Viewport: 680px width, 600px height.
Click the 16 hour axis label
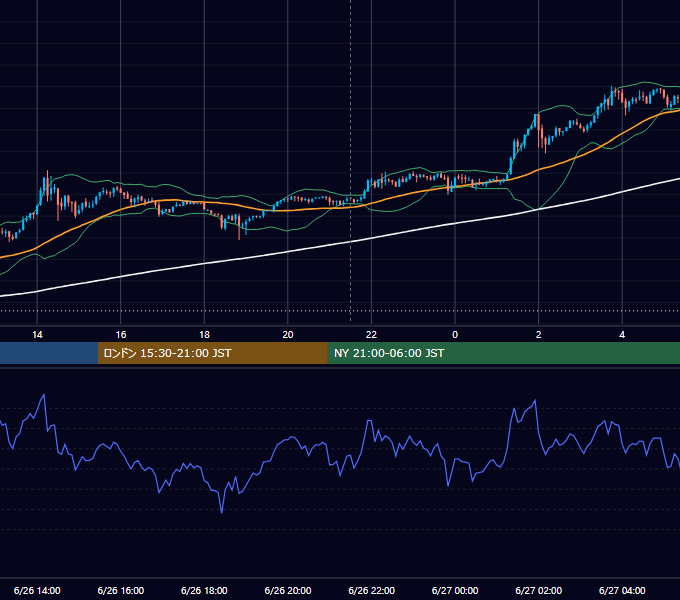click(121, 335)
